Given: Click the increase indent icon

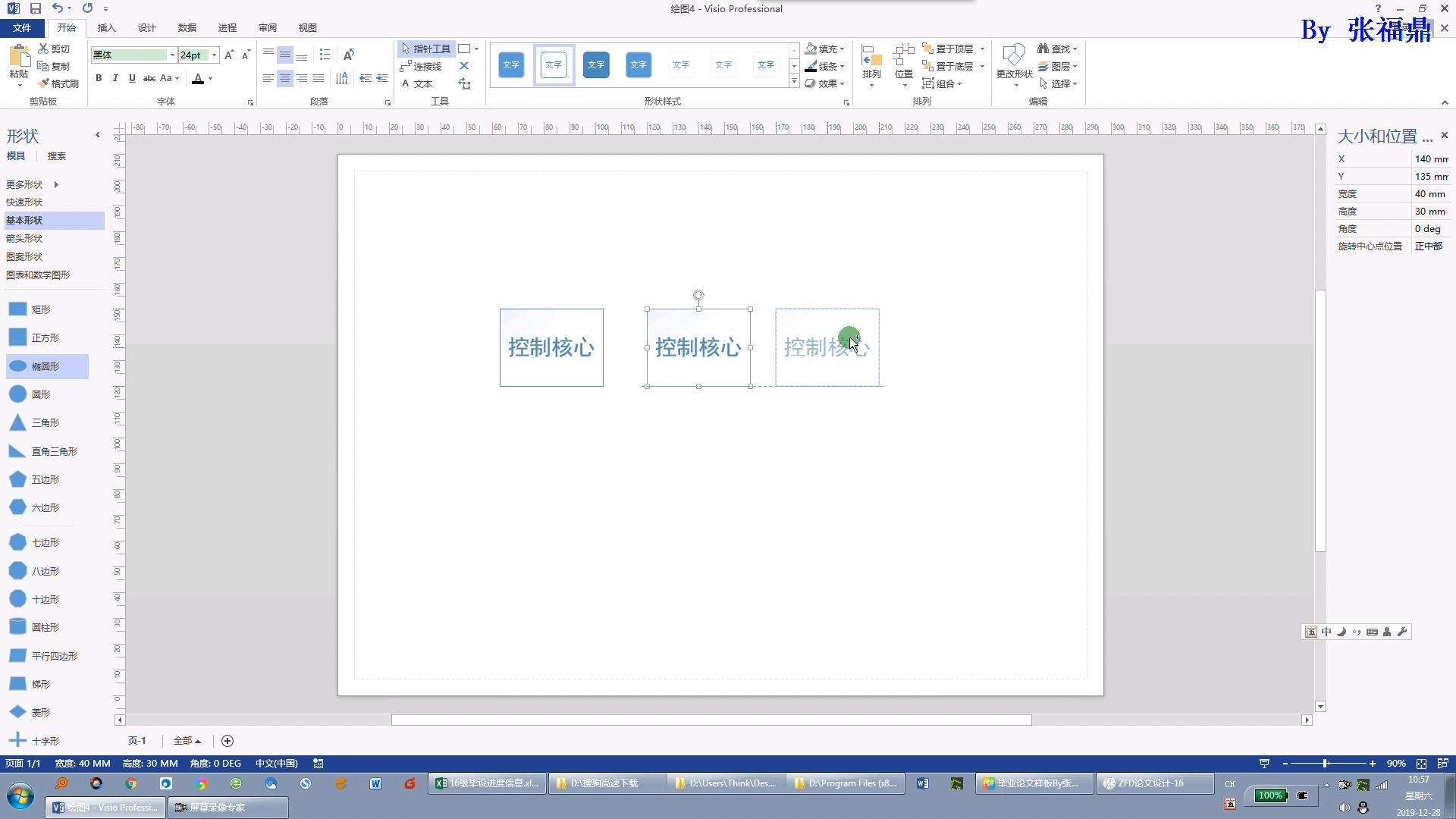Looking at the screenshot, I should pyautogui.click(x=382, y=78).
